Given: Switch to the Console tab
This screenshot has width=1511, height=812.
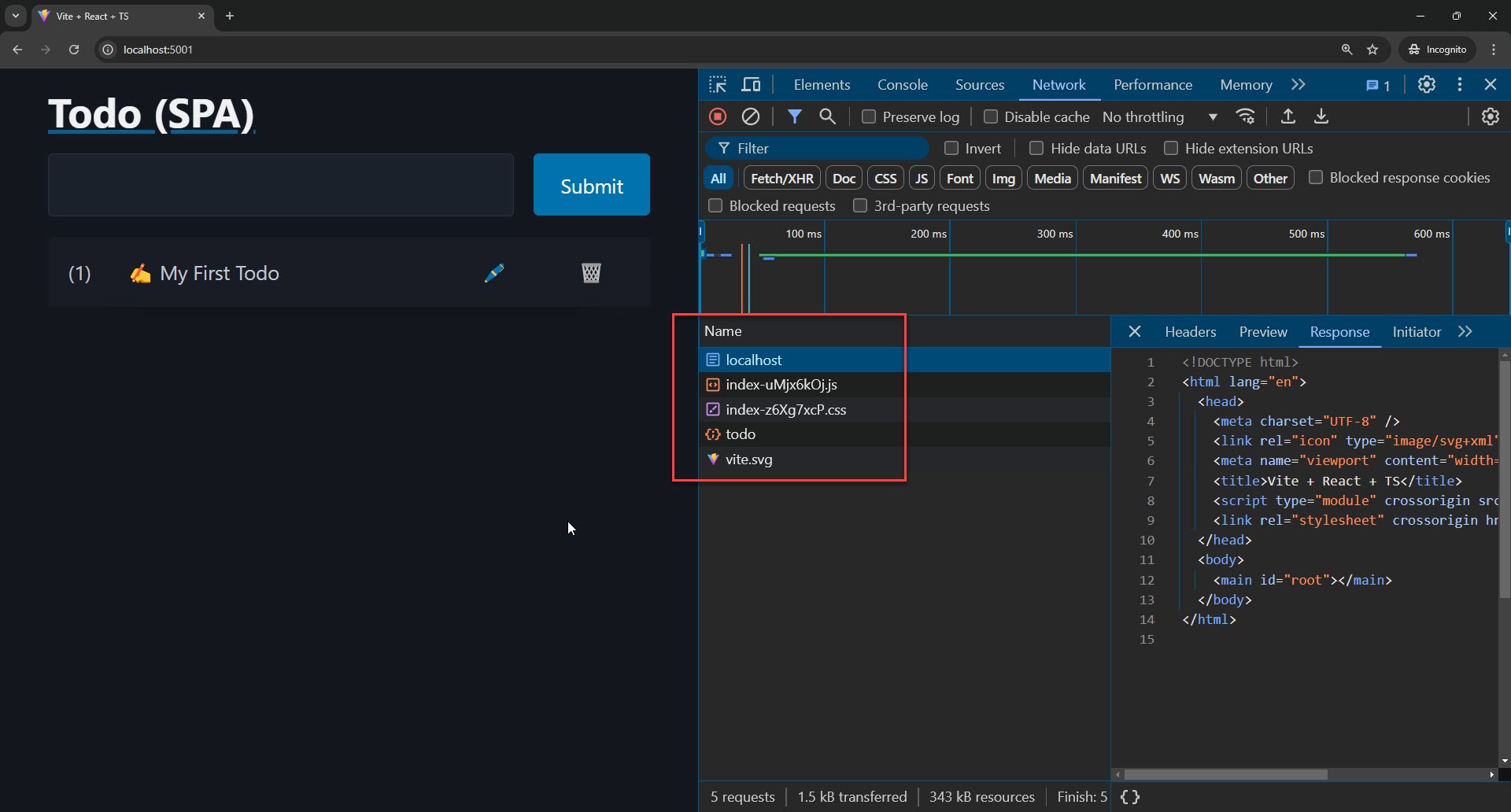Looking at the screenshot, I should [x=903, y=85].
